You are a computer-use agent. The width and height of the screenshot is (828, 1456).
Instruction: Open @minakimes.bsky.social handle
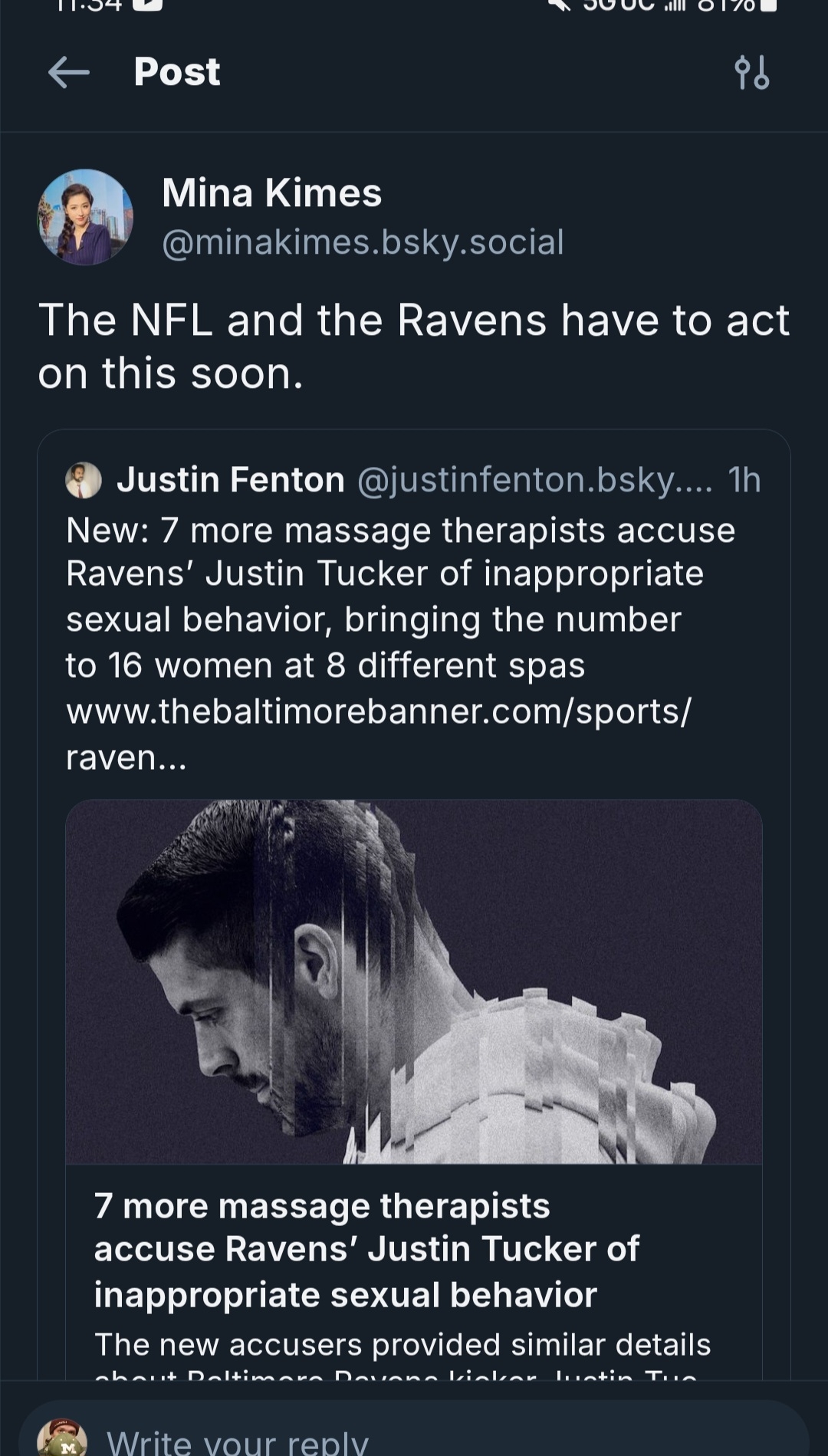363,242
